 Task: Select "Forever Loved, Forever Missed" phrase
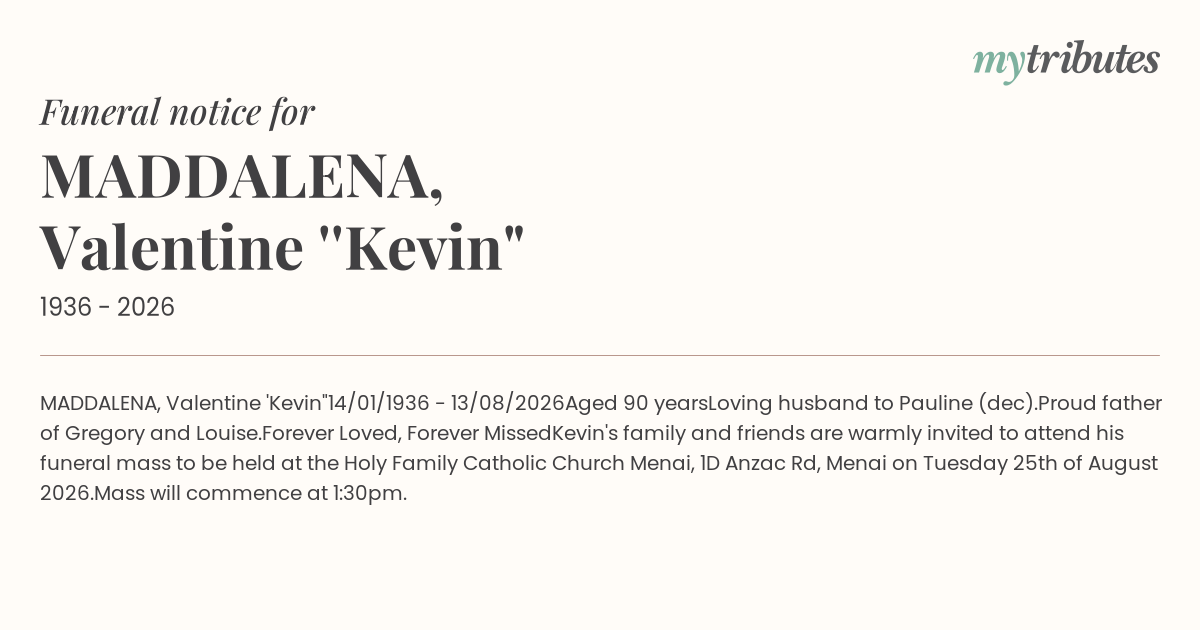[407, 434]
